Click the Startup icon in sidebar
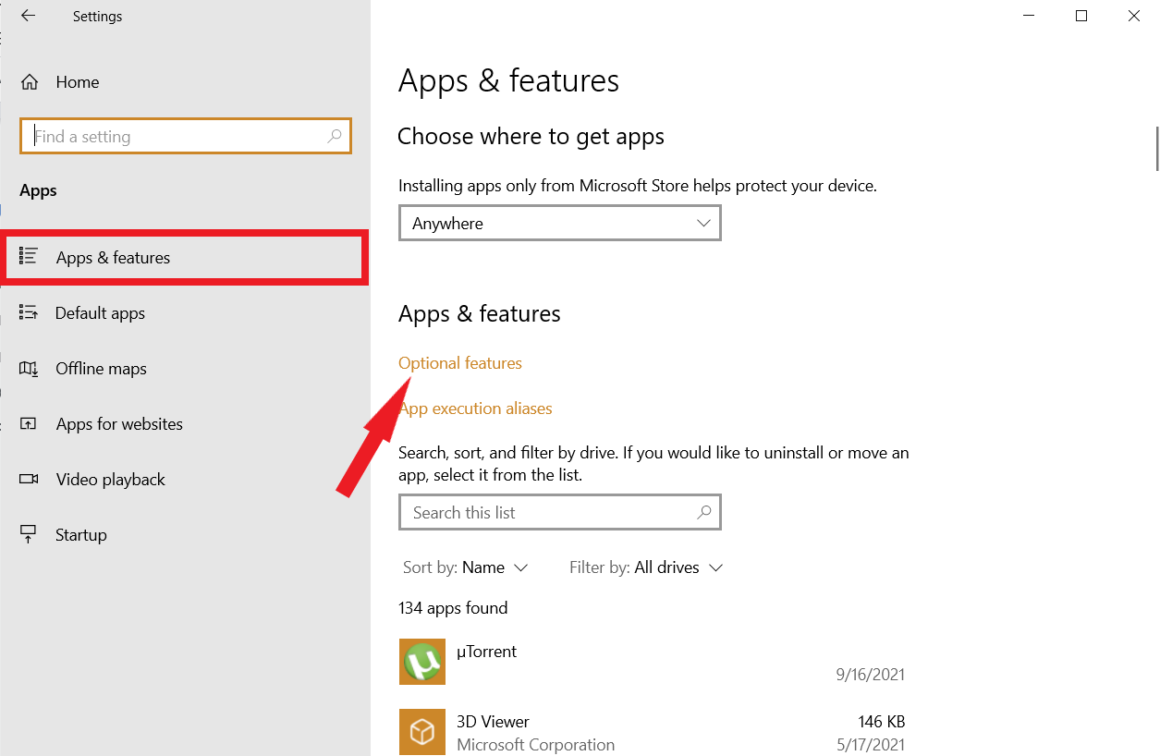Screen dimensions: 1160x756 coord(29,535)
